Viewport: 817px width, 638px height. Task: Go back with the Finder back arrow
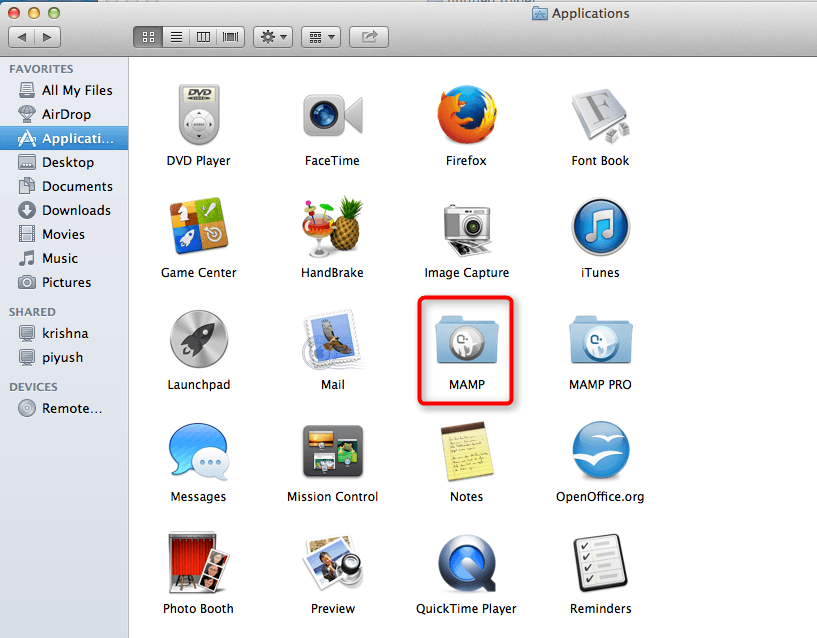click(22, 37)
